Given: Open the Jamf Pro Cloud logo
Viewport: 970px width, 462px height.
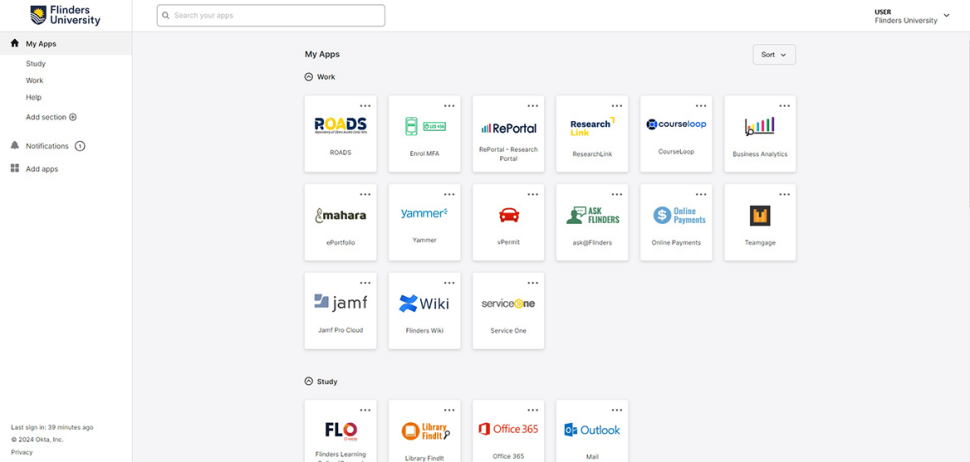Looking at the screenshot, I should (340, 302).
